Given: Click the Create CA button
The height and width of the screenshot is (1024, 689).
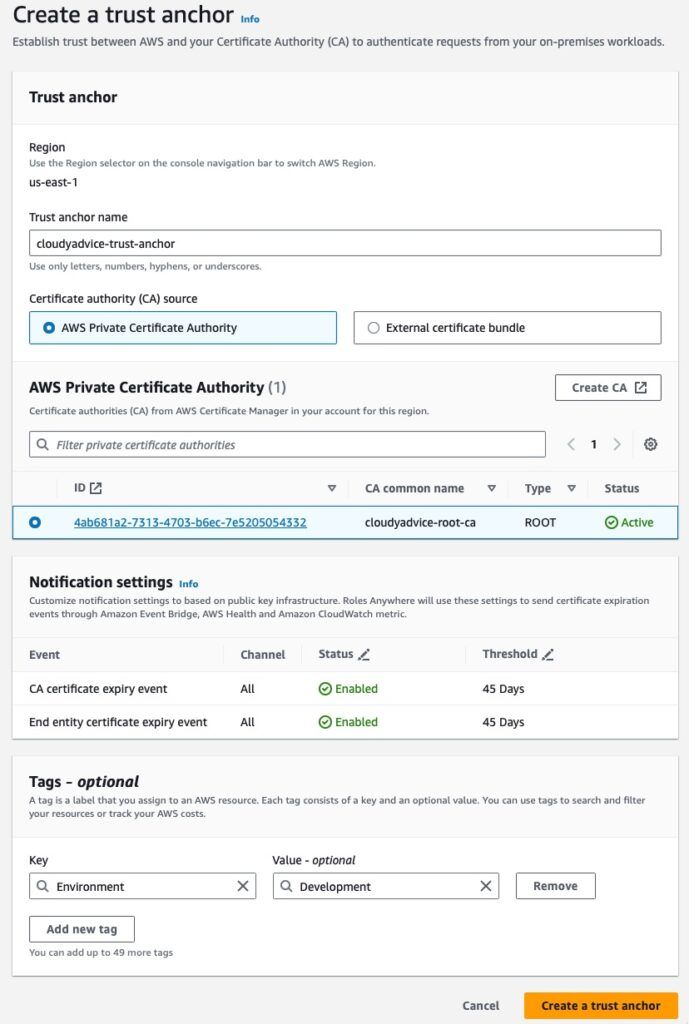Looking at the screenshot, I should (x=608, y=387).
